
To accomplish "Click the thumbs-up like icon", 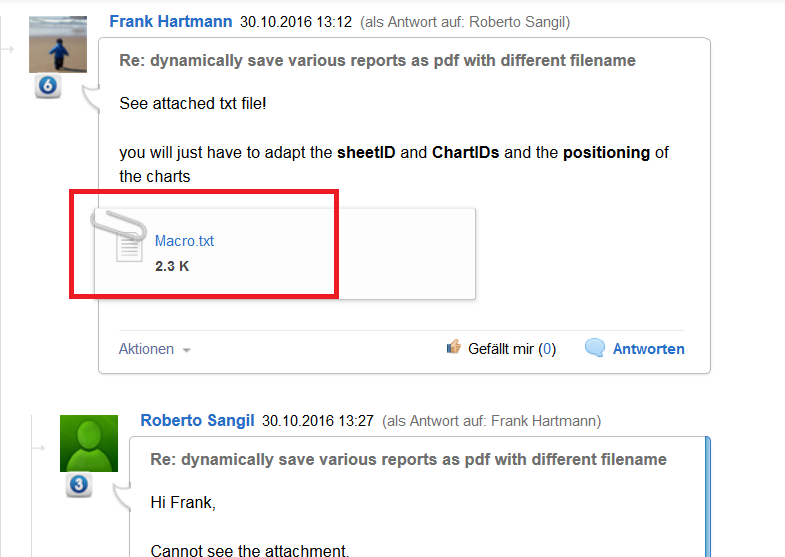I will [454, 348].
